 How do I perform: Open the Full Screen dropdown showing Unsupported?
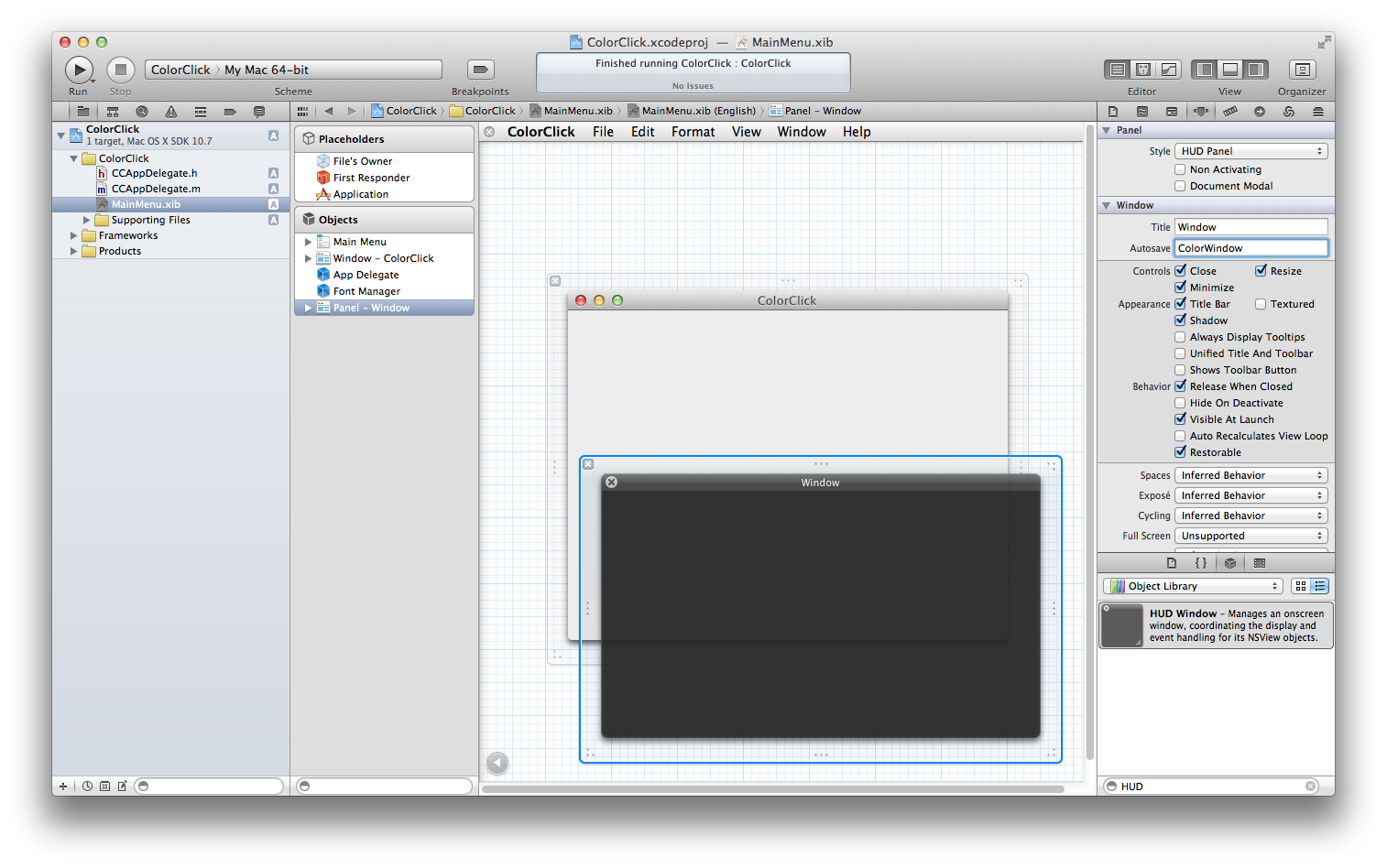click(1251, 536)
